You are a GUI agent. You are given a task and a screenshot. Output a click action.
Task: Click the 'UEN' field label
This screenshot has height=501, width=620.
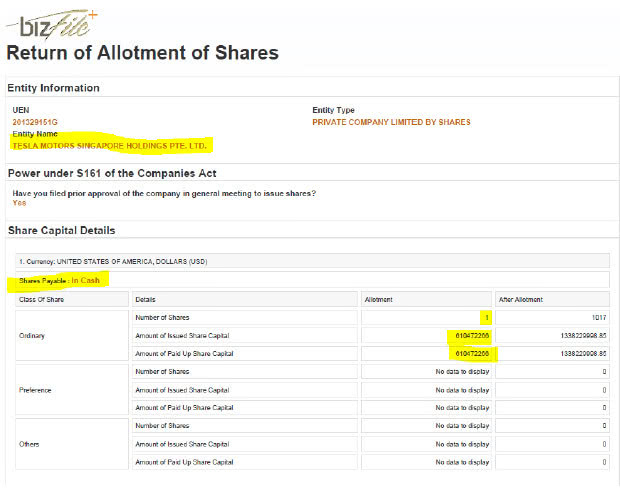[x=21, y=110]
